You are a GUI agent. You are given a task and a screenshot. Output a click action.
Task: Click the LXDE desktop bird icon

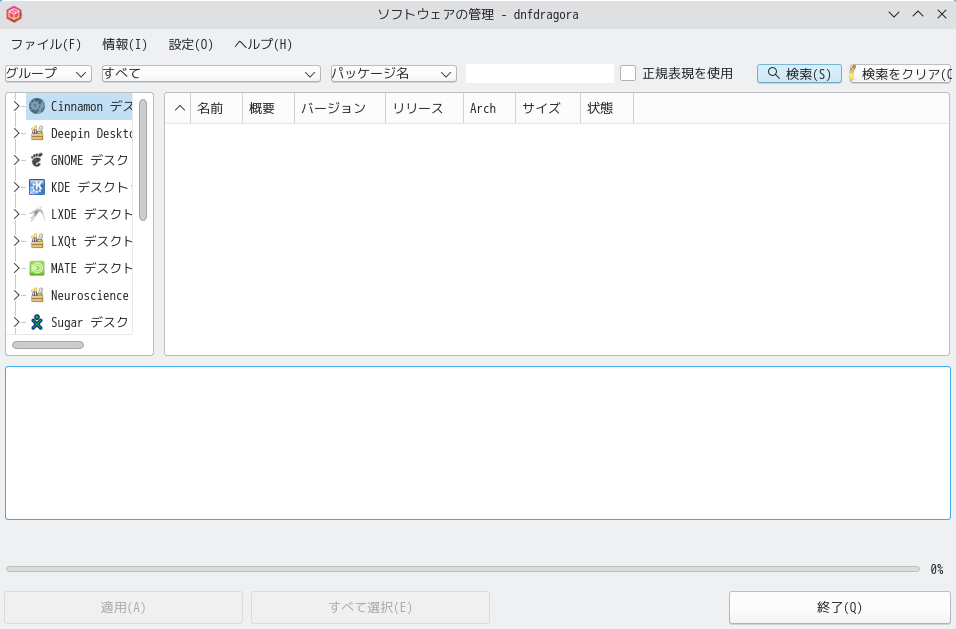coord(37,214)
